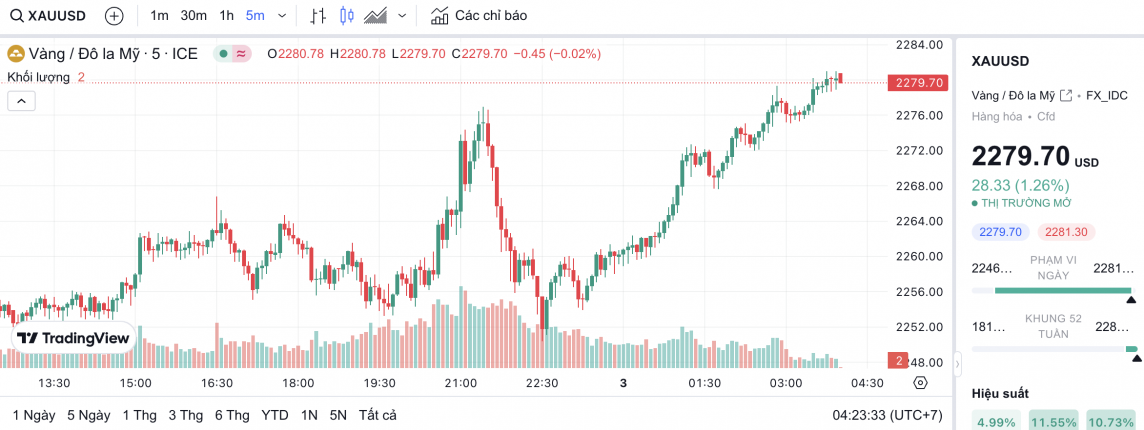Click the TradingView logo
Viewport: 1144px width, 430px height.
(x=74, y=338)
